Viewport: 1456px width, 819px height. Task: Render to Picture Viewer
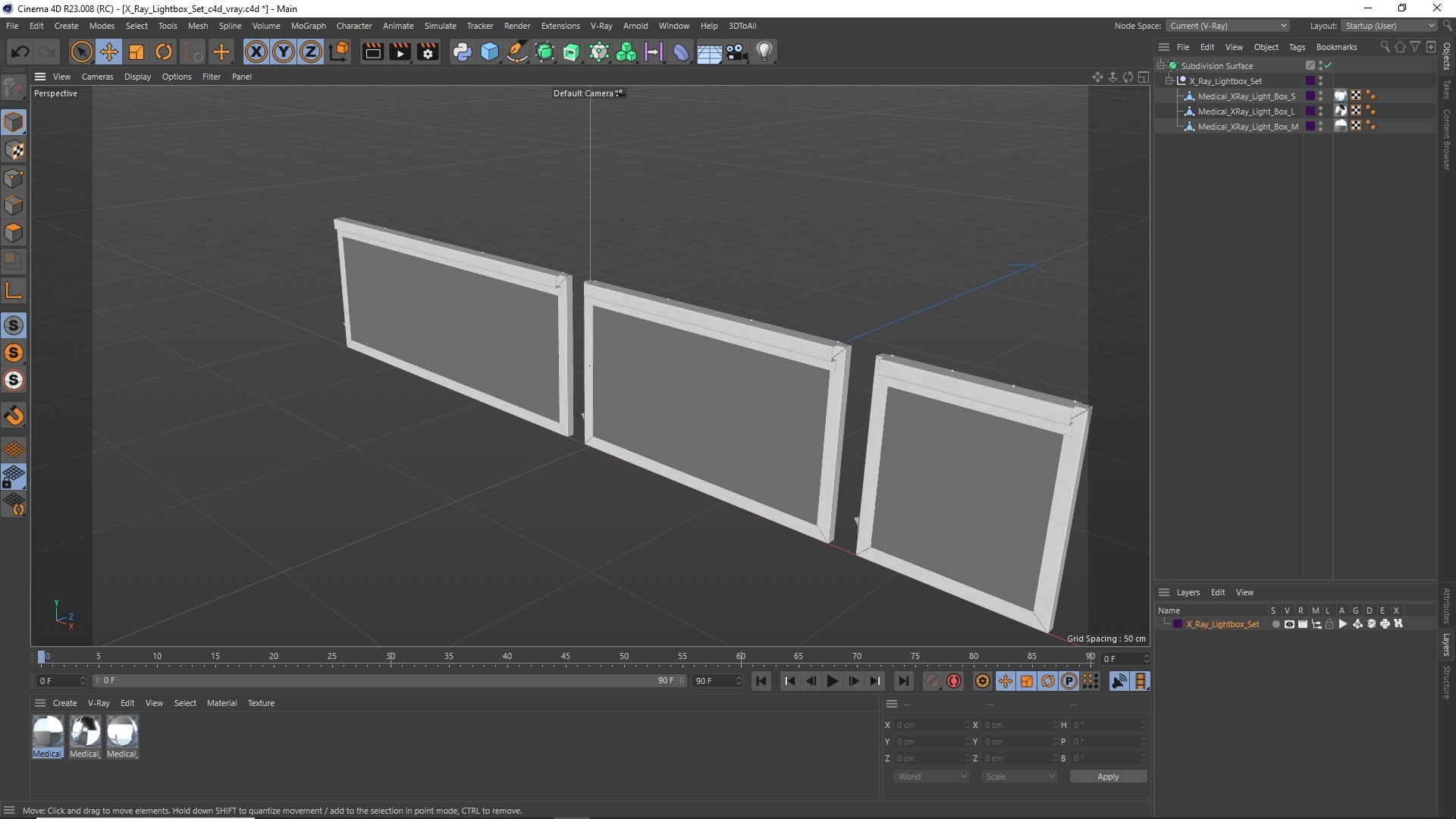coord(400,52)
